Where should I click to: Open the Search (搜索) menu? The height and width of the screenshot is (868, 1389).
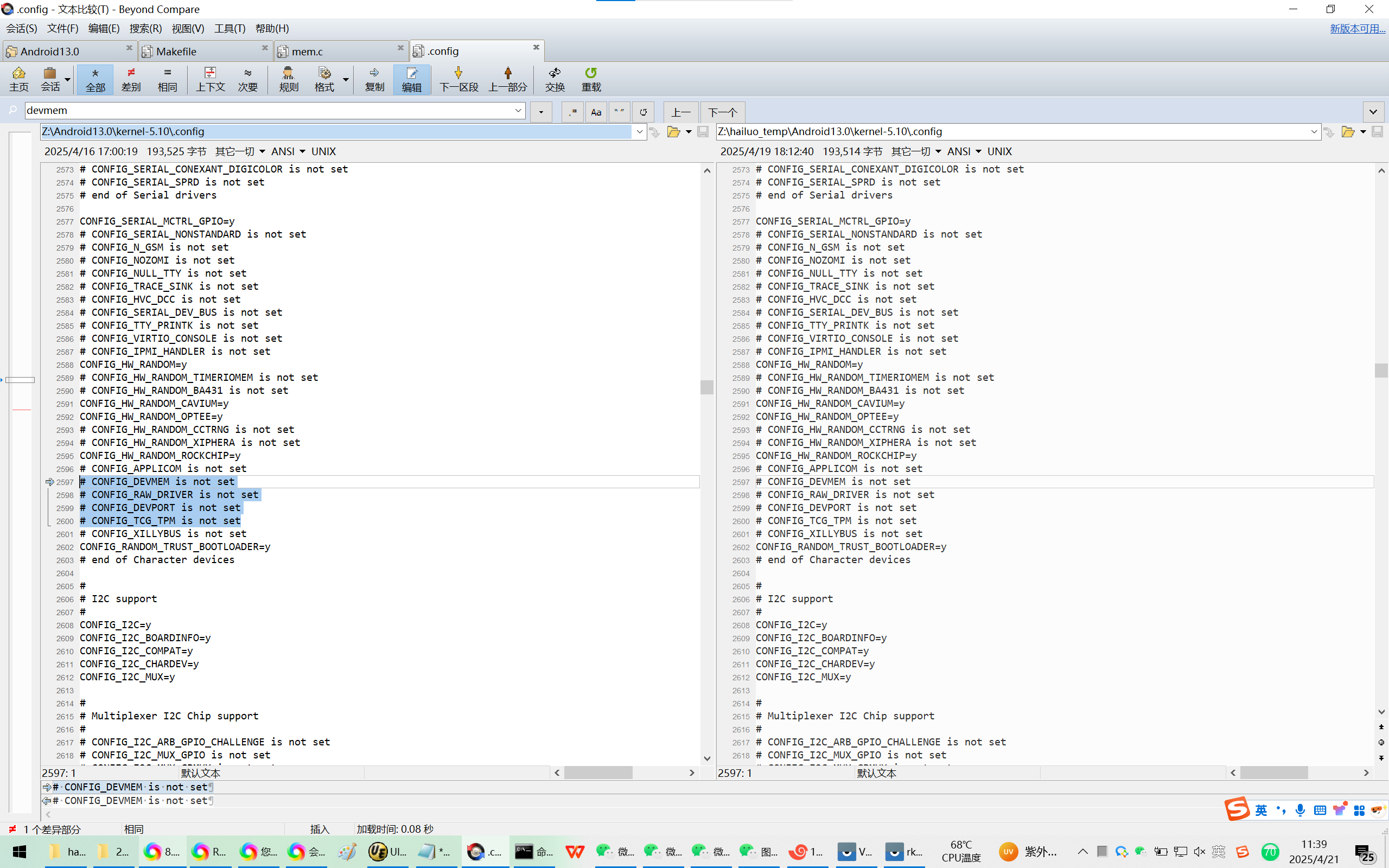[145, 28]
